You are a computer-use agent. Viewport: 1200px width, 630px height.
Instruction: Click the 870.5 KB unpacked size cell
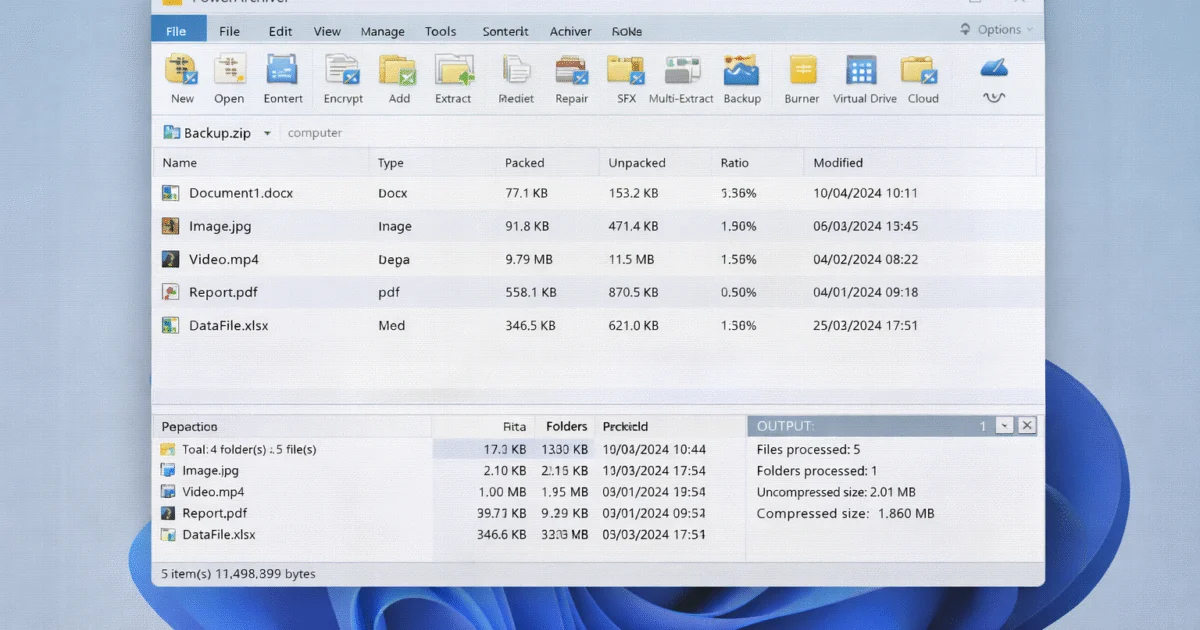coord(633,292)
